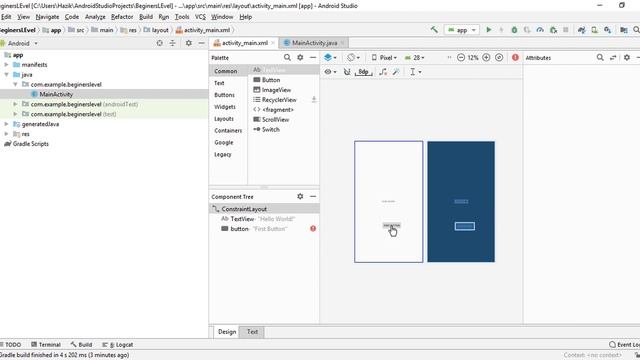Minimize the Palette panel
This screenshot has width=640, height=360.
pos(313,58)
